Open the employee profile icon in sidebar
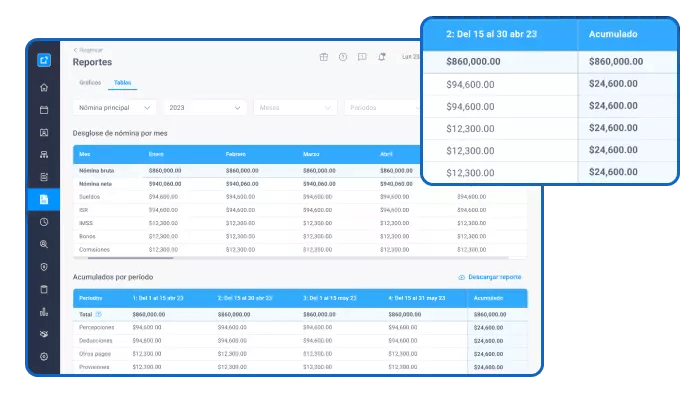Image resolution: width=700 pixels, height=394 pixels. 44,133
